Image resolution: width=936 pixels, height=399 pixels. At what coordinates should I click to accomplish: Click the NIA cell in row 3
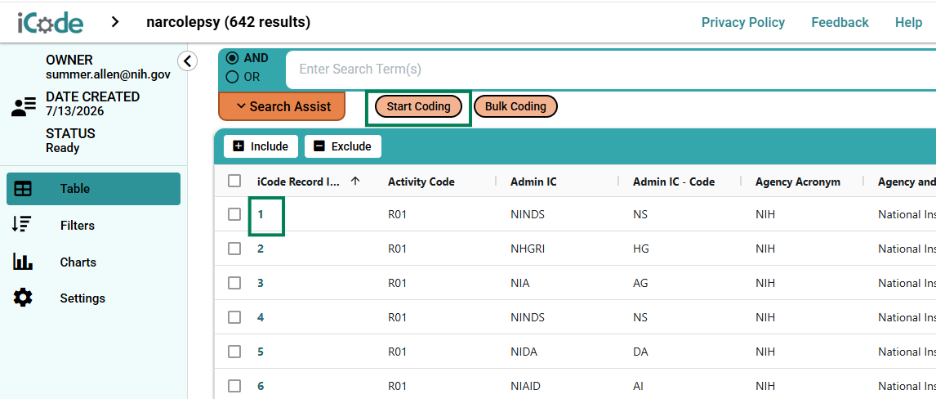(520, 283)
